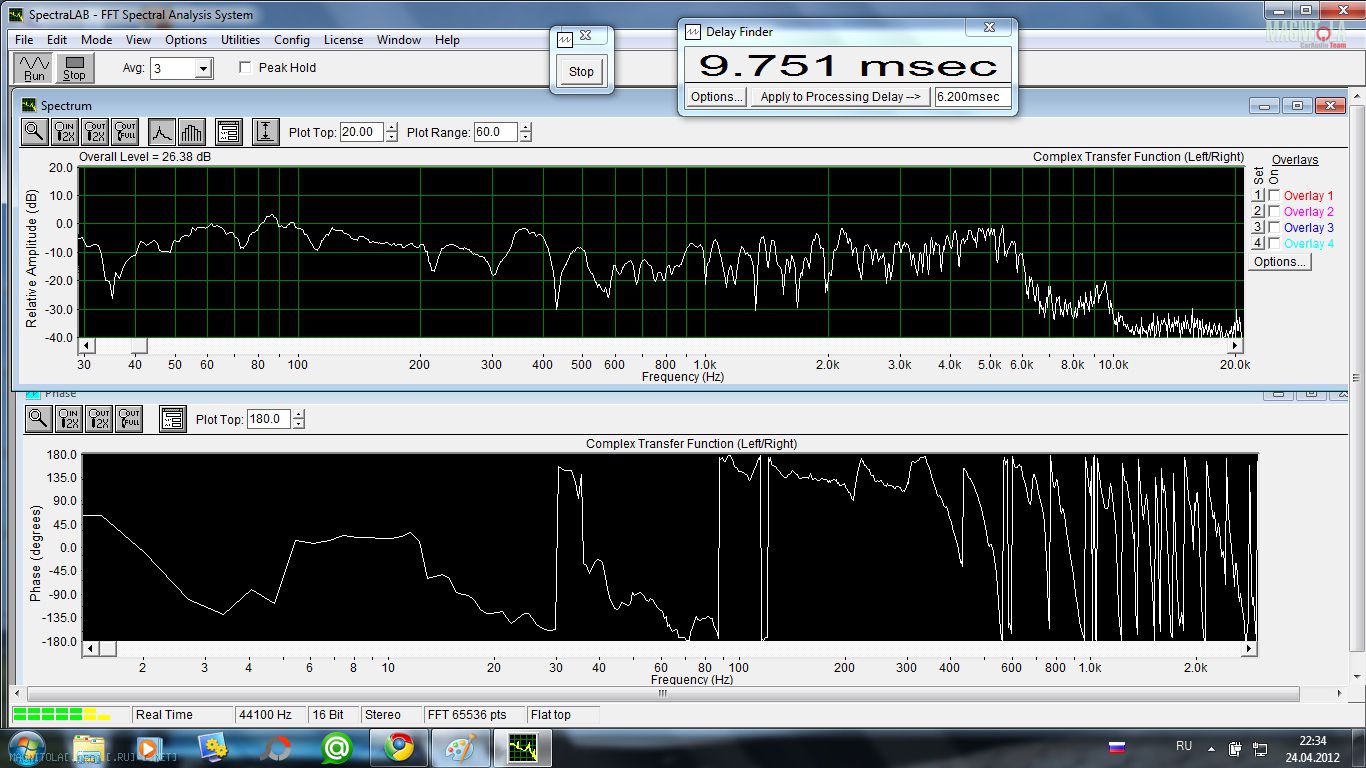1366x768 pixels.
Task: Open the Config menu
Action: click(292, 40)
